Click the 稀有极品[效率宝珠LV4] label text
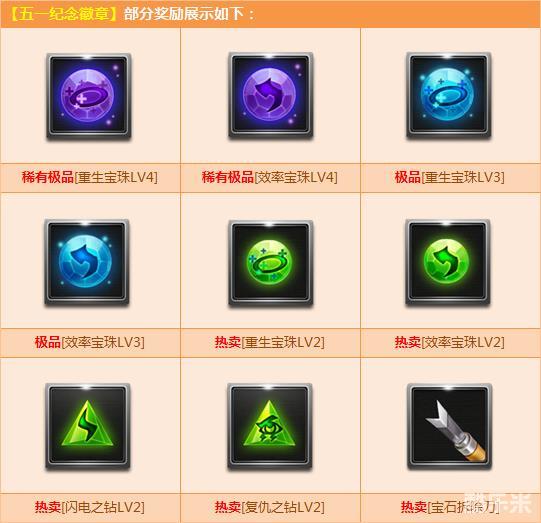This screenshot has height=523, width=541. tap(269, 177)
